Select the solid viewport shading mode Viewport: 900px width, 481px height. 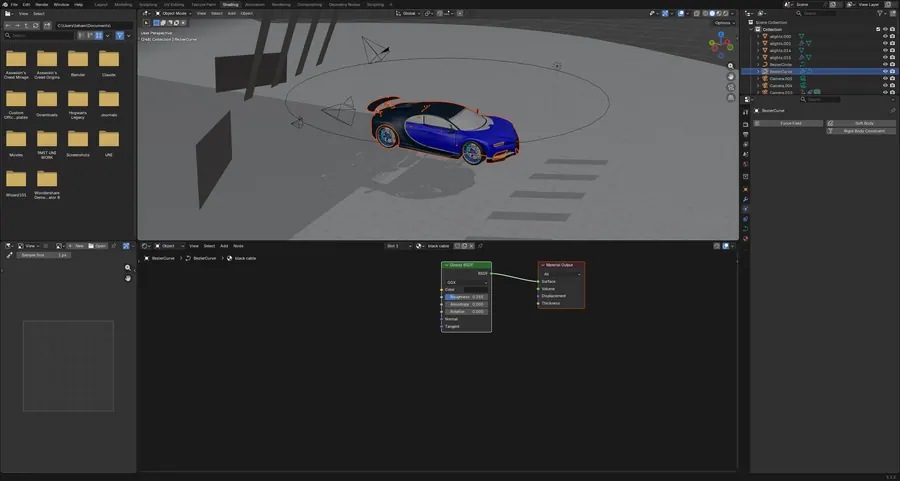click(712, 13)
